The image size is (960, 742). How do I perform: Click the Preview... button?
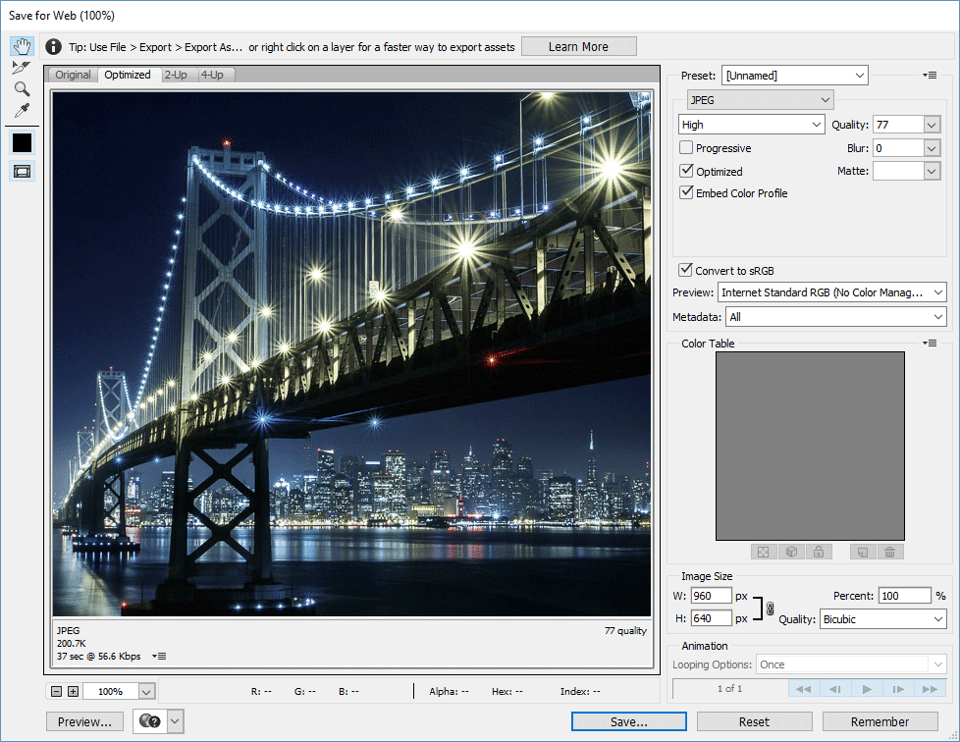pos(84,722)
